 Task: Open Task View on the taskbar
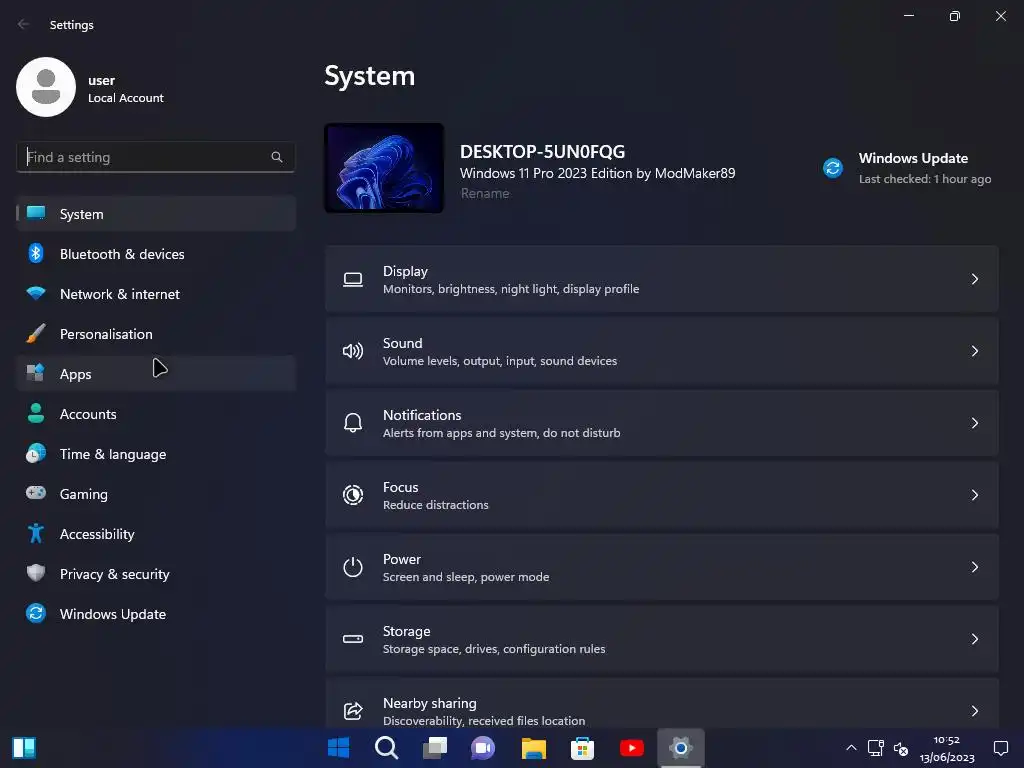(x=435, y=748)
